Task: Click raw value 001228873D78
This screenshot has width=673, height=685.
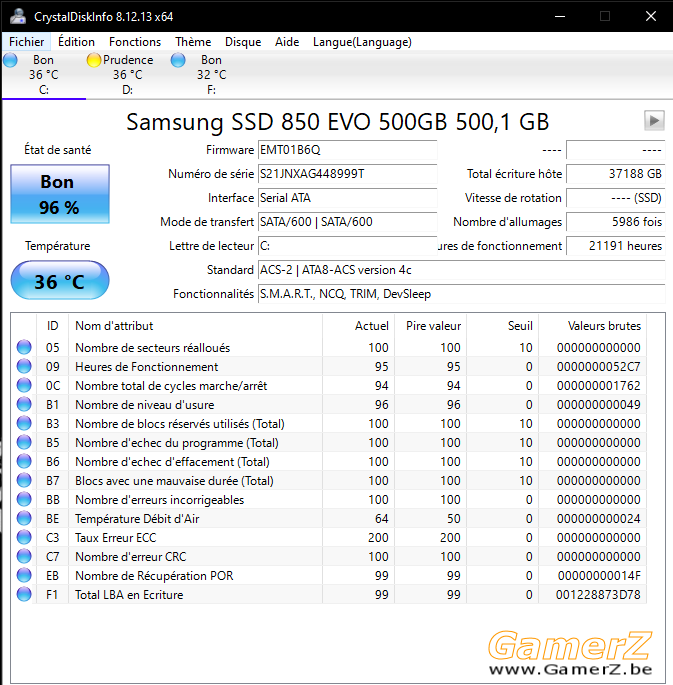Action: pyautogui.click(x=598, y=595)
